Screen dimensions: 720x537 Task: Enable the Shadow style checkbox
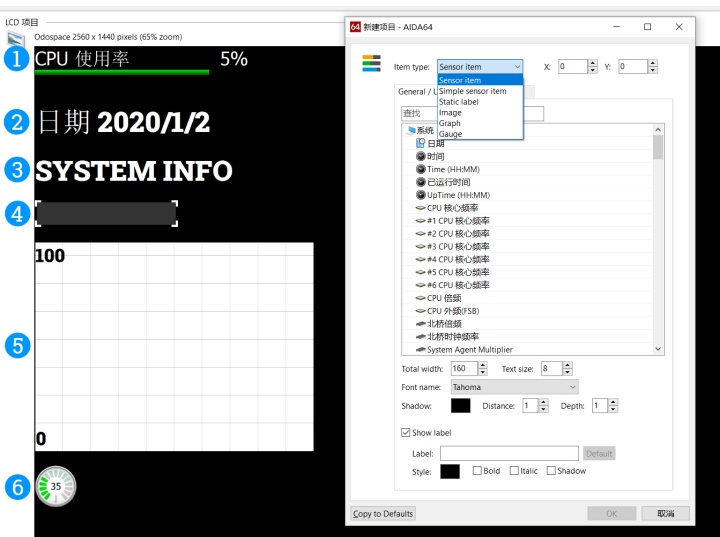pyautogui.click(x=551, y=470)
